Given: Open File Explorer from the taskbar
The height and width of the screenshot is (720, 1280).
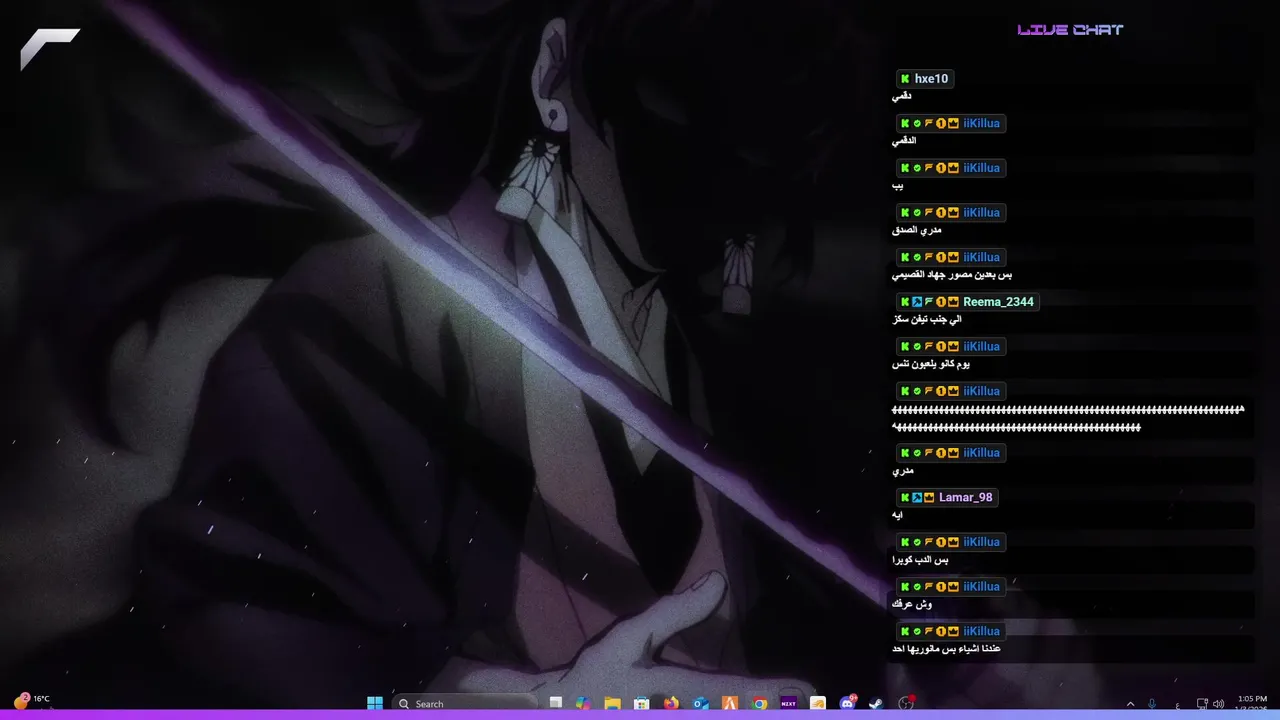Looking at the screenshot, I should 612,703.
